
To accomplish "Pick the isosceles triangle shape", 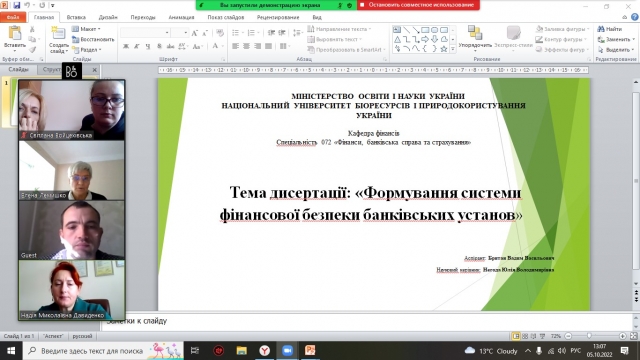I will click(397, 40).
